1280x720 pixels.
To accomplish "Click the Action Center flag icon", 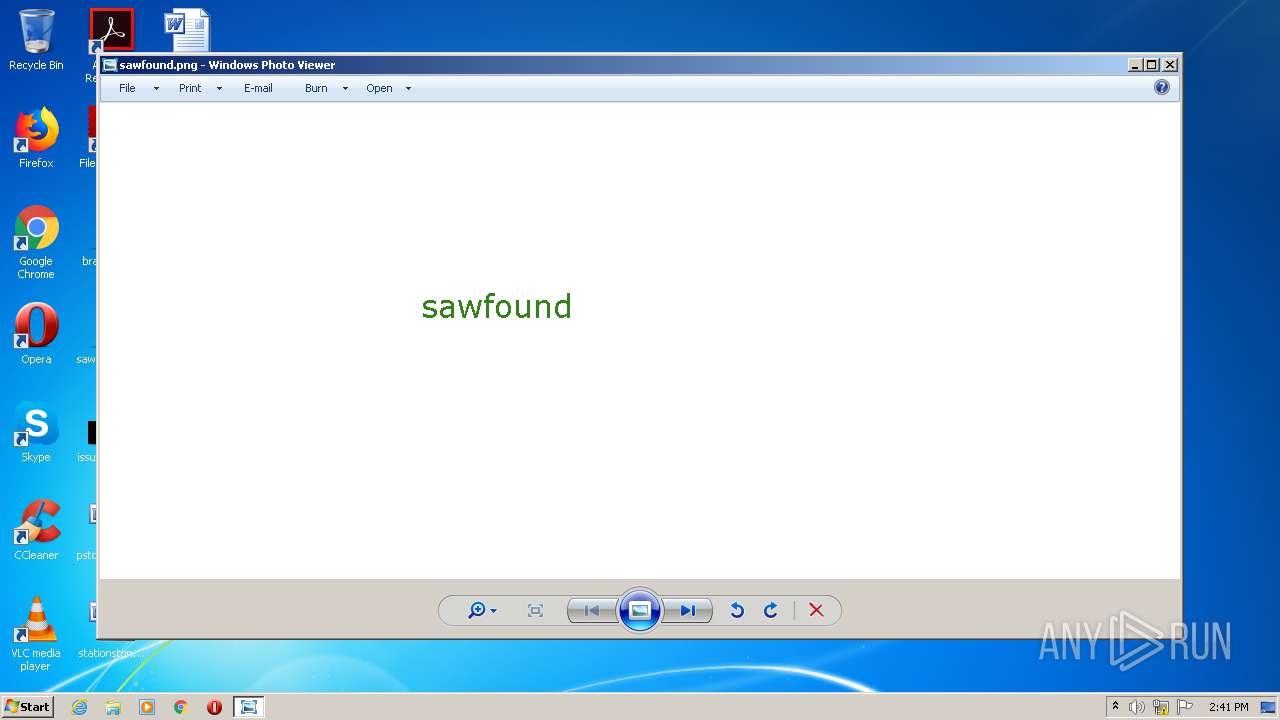I will coord(1185,707).
